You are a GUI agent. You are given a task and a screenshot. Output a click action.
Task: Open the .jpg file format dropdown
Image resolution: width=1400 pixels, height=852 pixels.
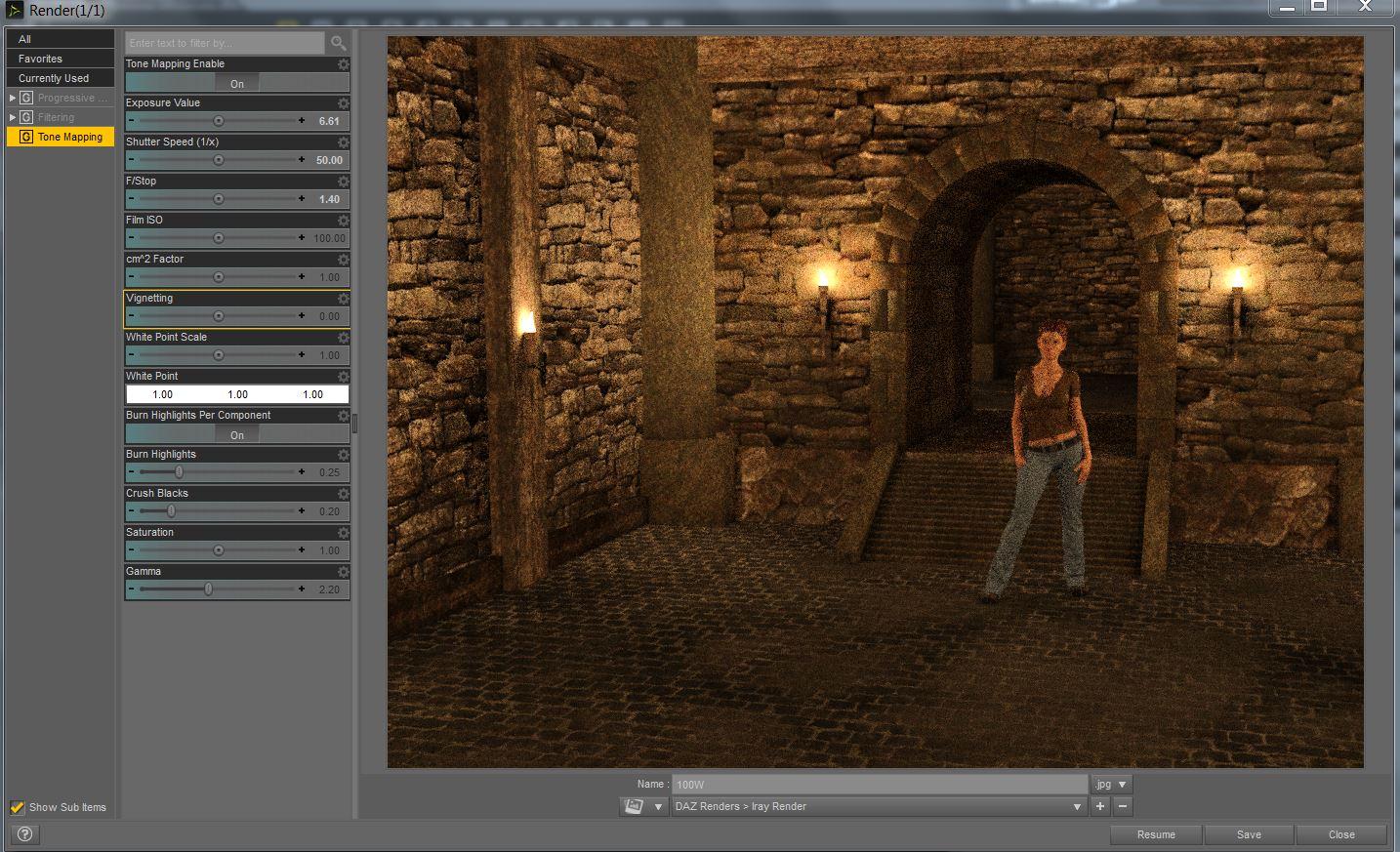[x=1111, y=784]
